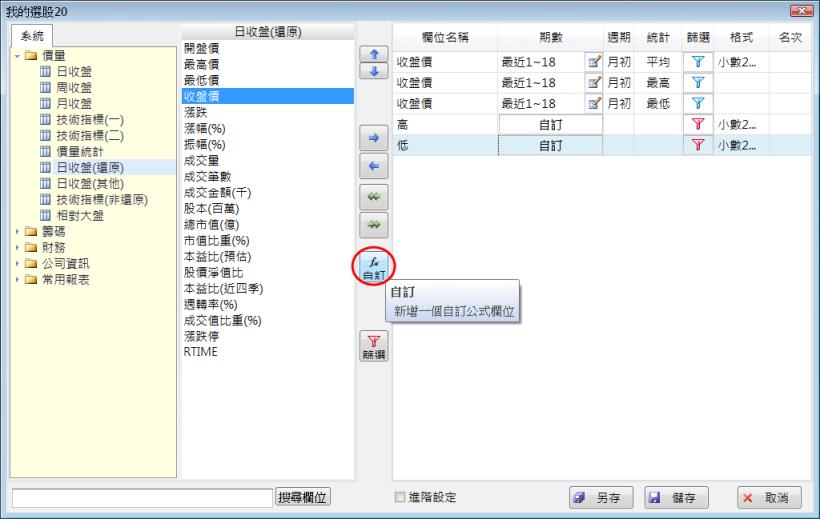Open 價量統計 in the tree
This screenshot has width=820, height=519.
click(x=80, y=151)
